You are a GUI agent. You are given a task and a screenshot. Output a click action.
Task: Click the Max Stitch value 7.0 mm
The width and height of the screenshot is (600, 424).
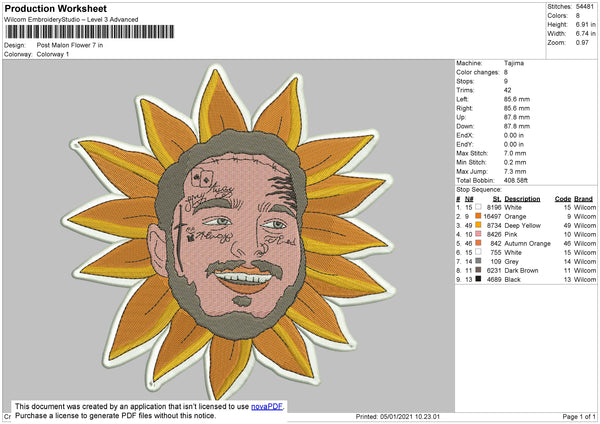click(515, 153)
